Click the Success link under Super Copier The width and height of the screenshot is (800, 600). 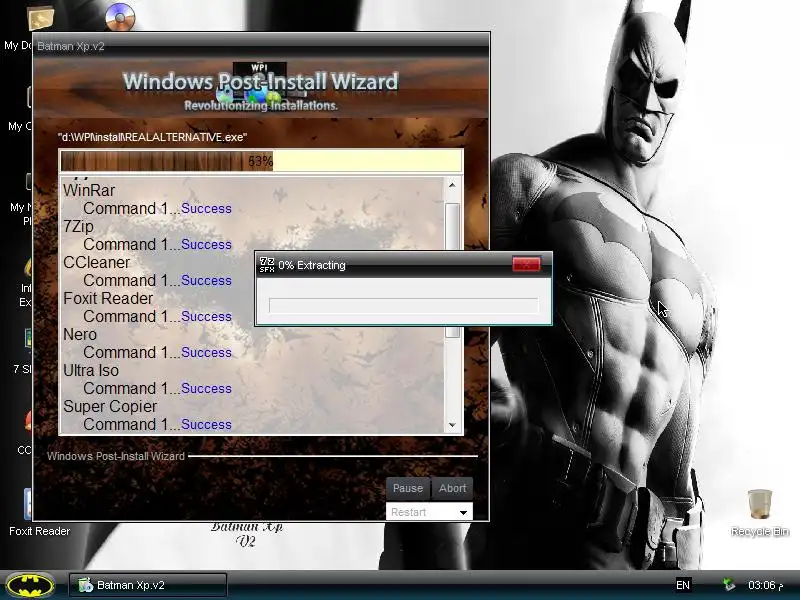(206, 424)
